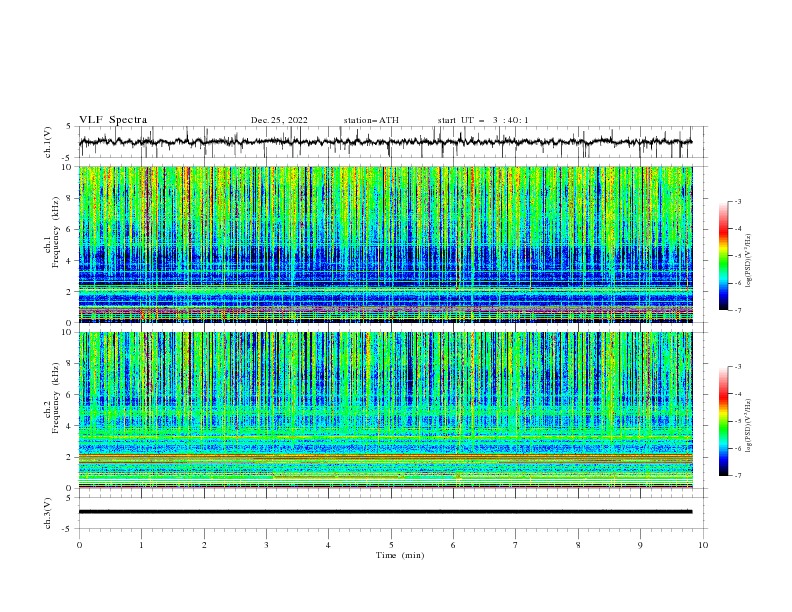The width and height of the screenshot is (792, 612).
Task: Click the ch.1 voltage waveform trace
Action: point(385,142)
